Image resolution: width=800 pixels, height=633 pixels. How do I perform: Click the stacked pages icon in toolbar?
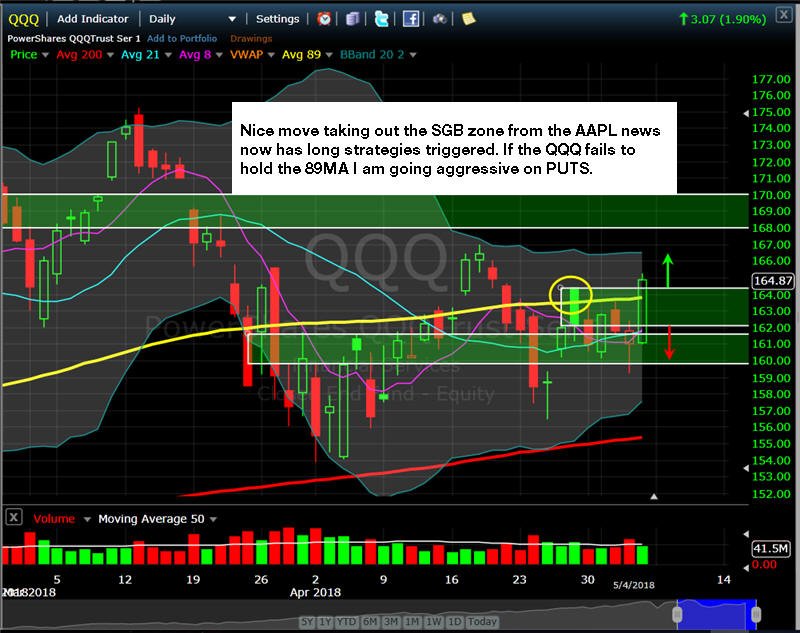(353, 19)
